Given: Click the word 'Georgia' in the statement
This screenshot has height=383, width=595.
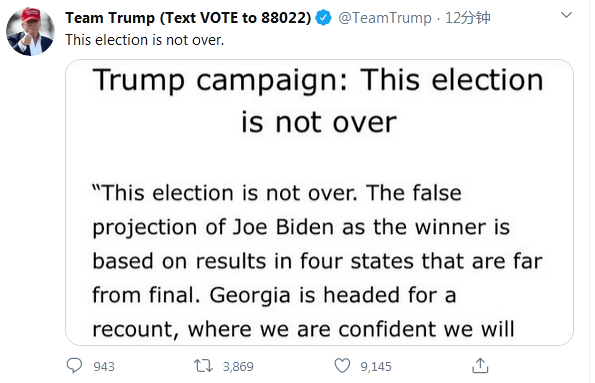Looking at the screenshot, I should tap(250, 296).
